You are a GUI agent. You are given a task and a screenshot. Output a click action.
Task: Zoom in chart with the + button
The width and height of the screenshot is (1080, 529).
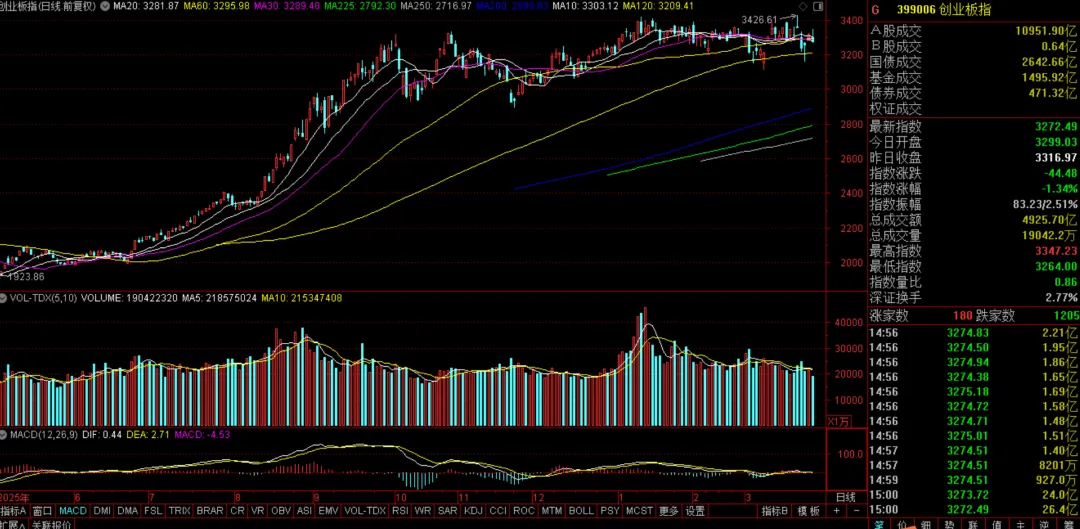(x=835, y=510)
